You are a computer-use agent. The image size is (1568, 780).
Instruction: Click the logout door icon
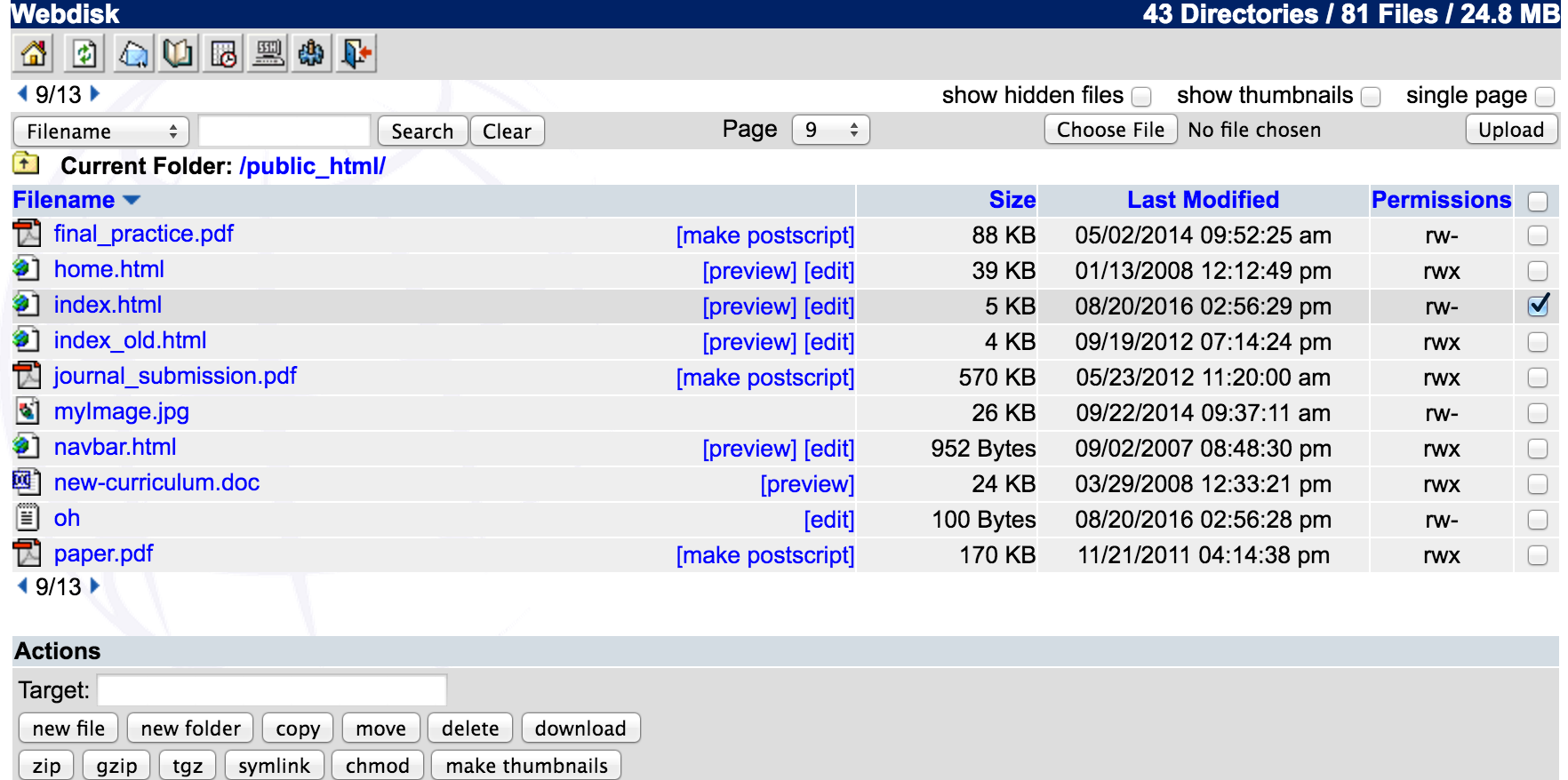click(356, 54)
